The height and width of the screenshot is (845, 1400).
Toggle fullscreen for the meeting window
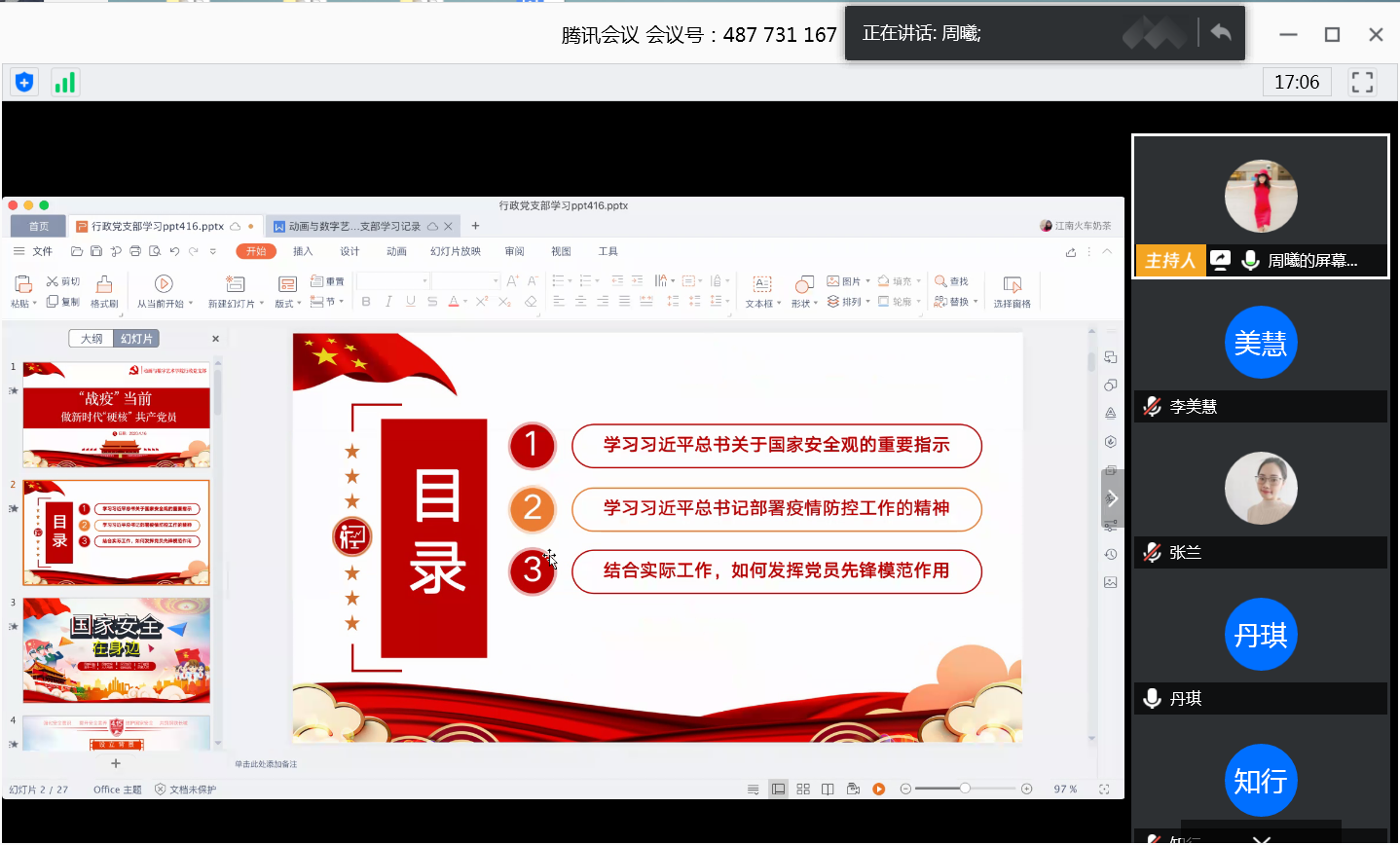click(1362, 83)
